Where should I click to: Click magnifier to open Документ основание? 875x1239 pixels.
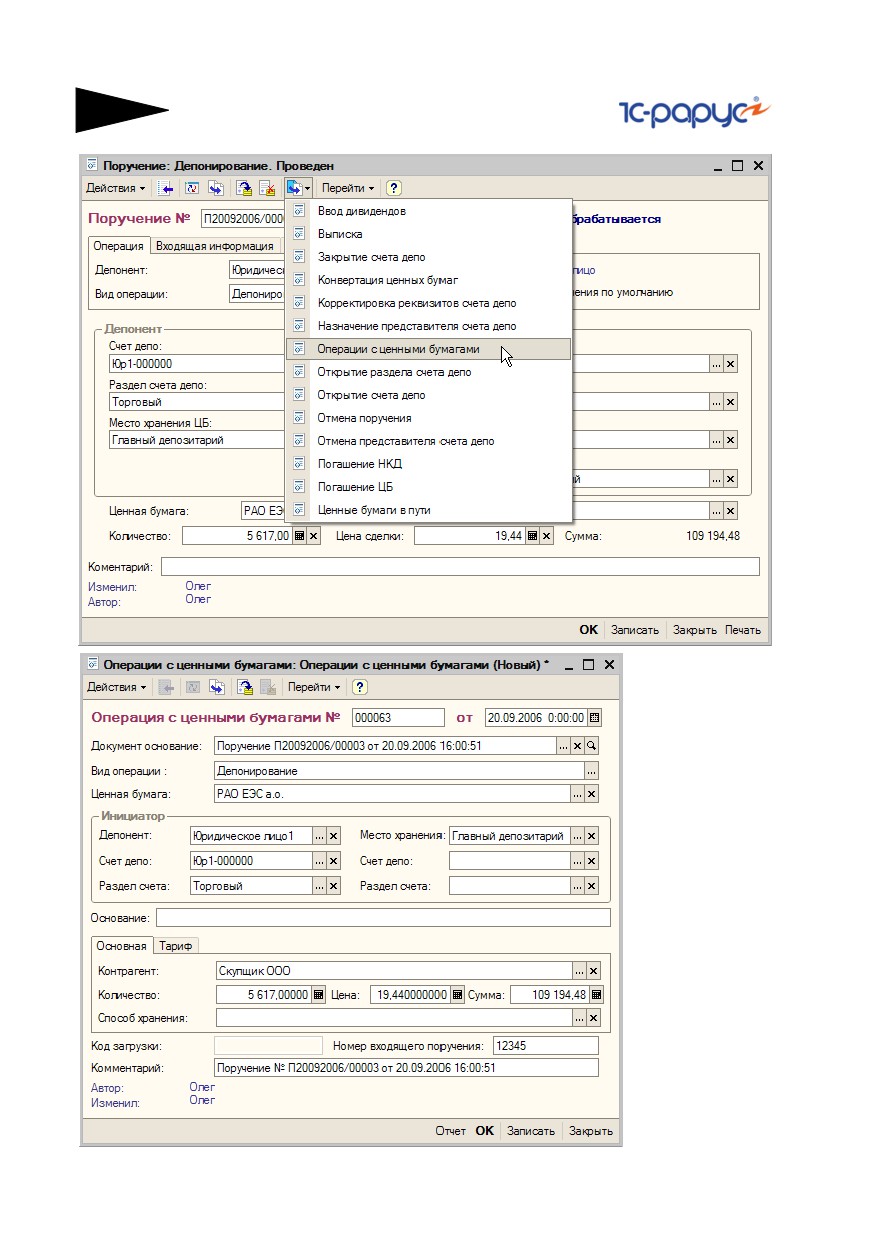click(x=592, y=746)
